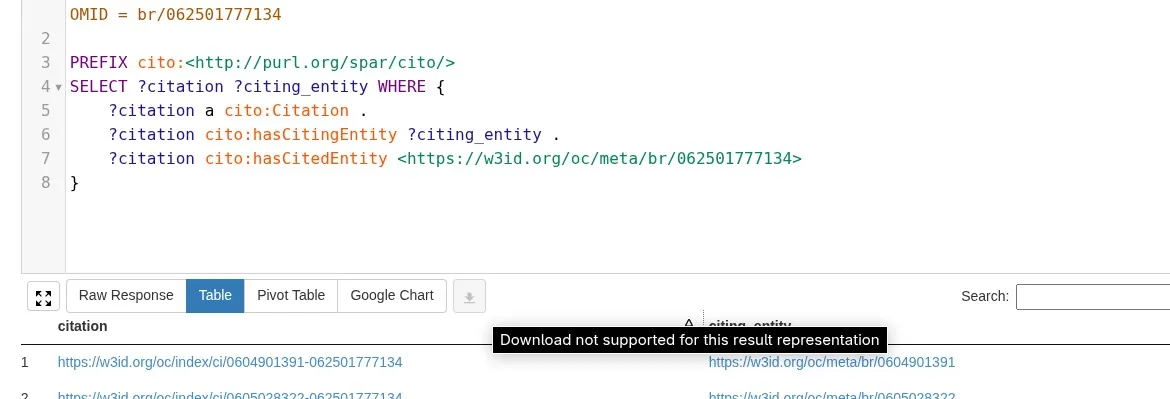Screen dimensions: 1170x399
Task: Focus the results Search field
Action: pyautogui.click(x=1092, y=296)
